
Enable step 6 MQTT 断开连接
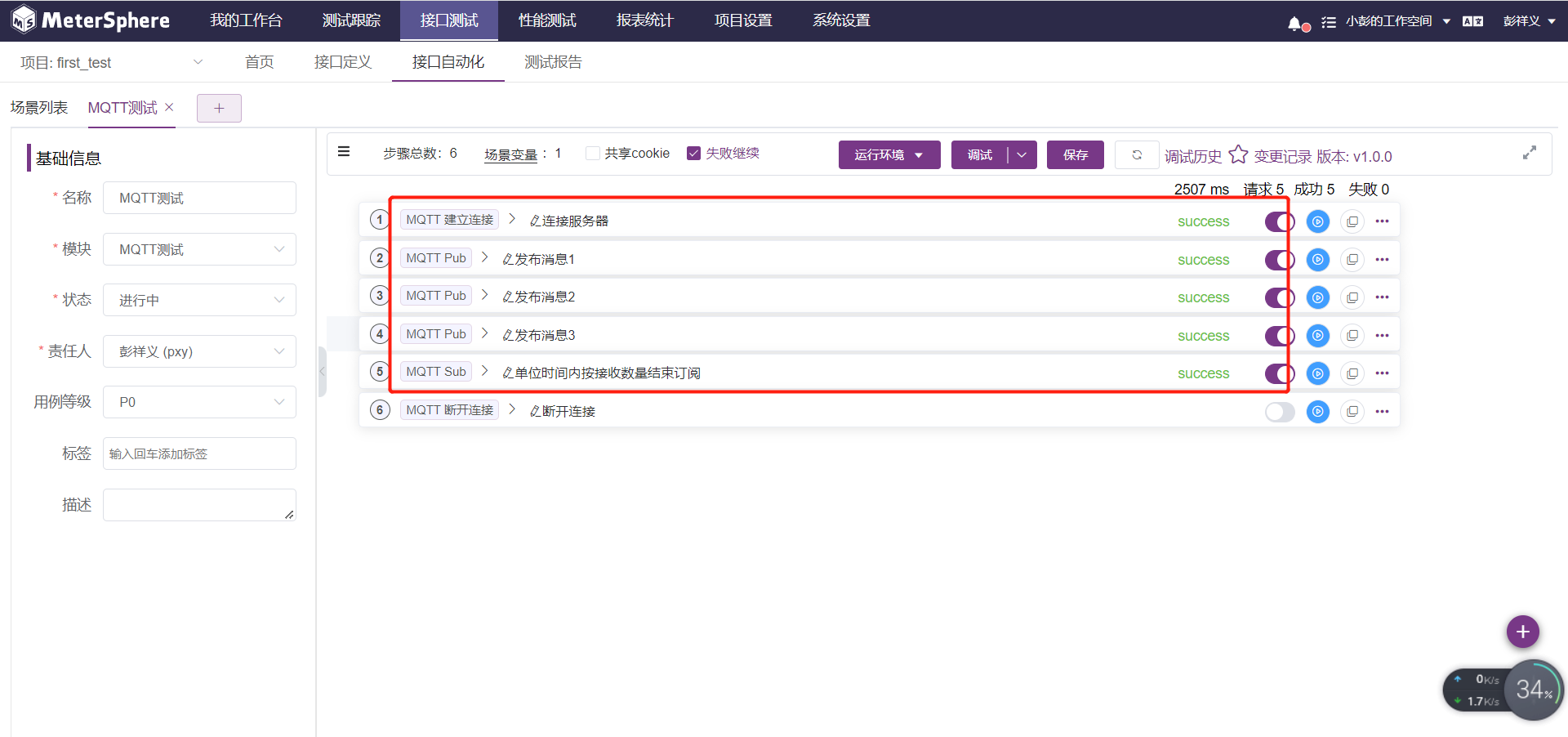(x=1280, y=412)
